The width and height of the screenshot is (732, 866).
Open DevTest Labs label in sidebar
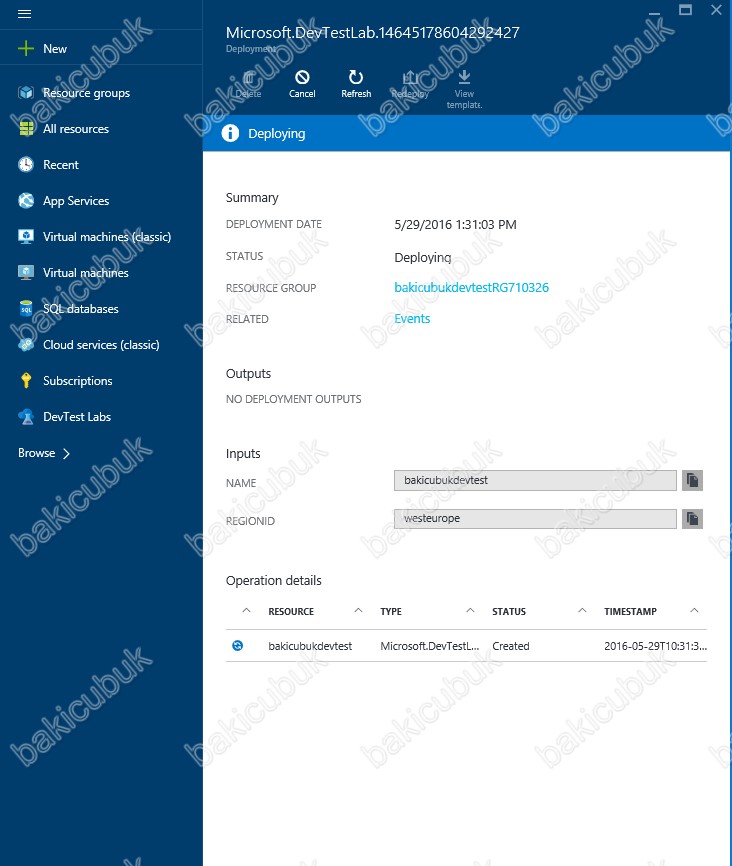coord(77,416)
